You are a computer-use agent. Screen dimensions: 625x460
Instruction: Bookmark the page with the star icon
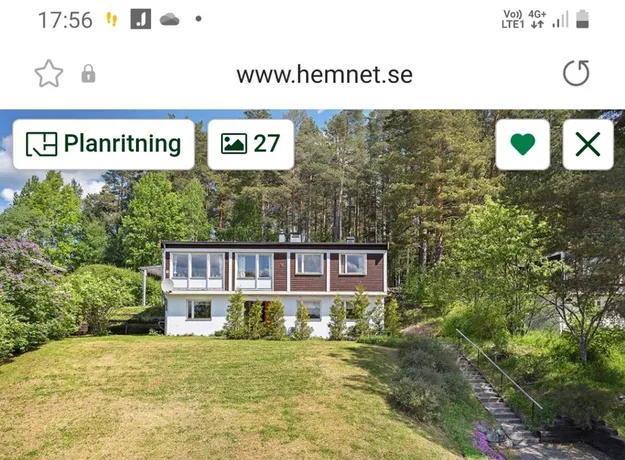point(49,74)
